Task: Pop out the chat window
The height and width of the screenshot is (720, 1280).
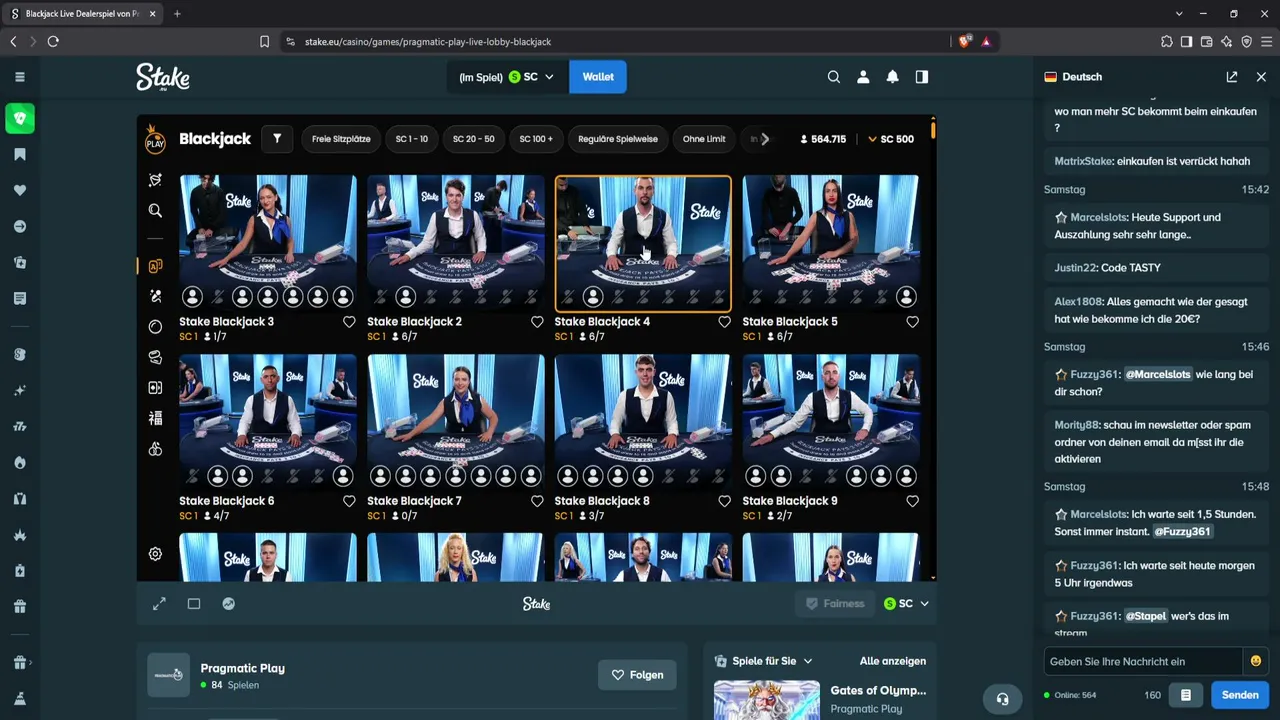Action: [x=1232, y=77]
